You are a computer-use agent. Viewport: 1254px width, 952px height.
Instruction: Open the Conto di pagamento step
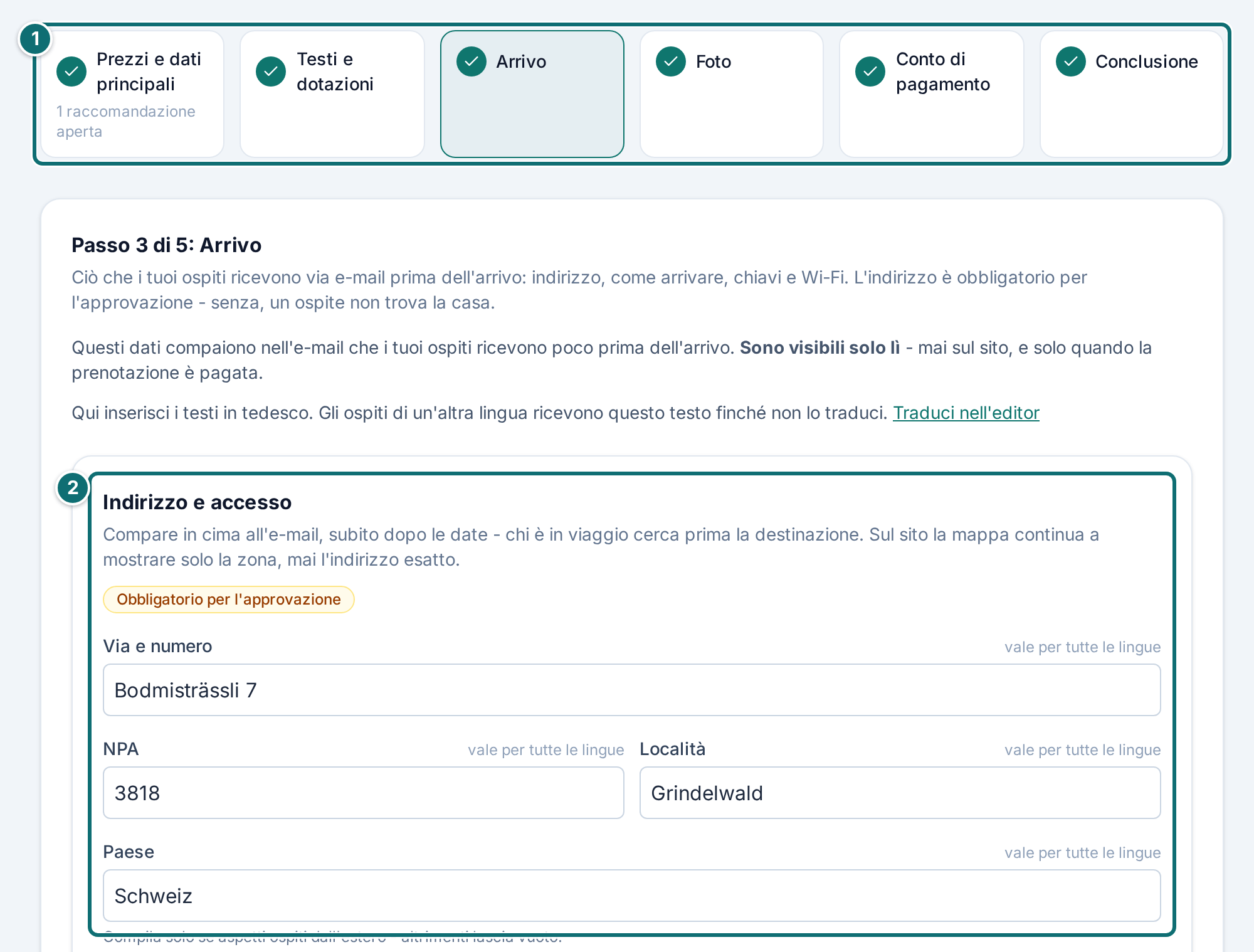coord(932,94)
